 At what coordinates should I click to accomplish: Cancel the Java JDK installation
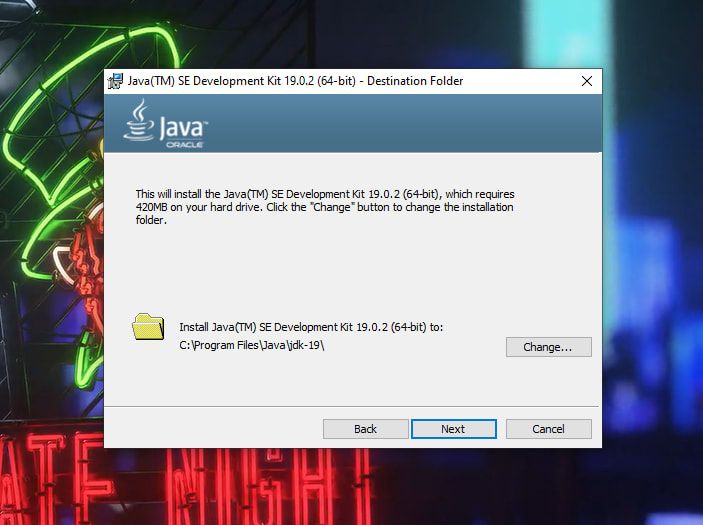pos(549,429)
